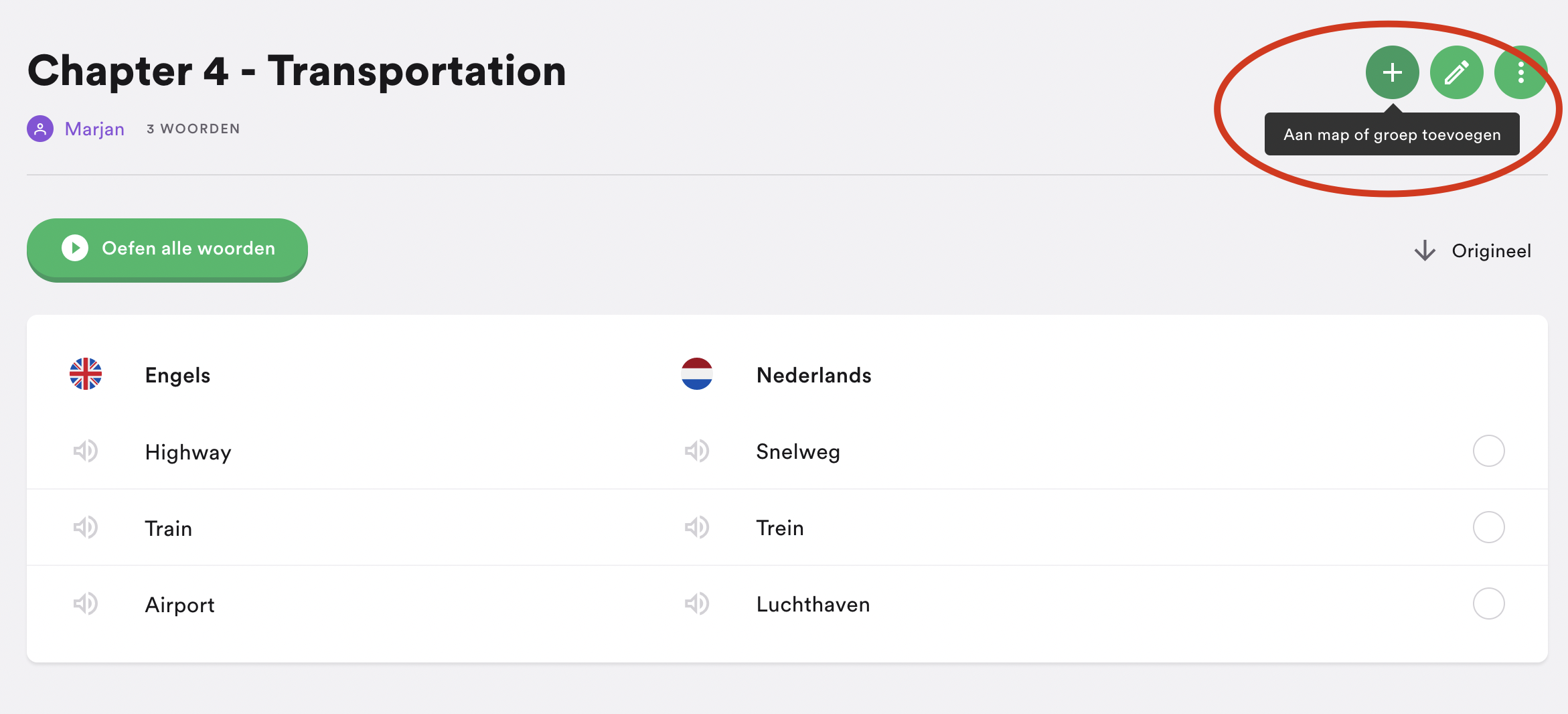Select the pencil edit icon
The height and width of the screenshot is (714, 1568).
click(x=1456, y=72)
